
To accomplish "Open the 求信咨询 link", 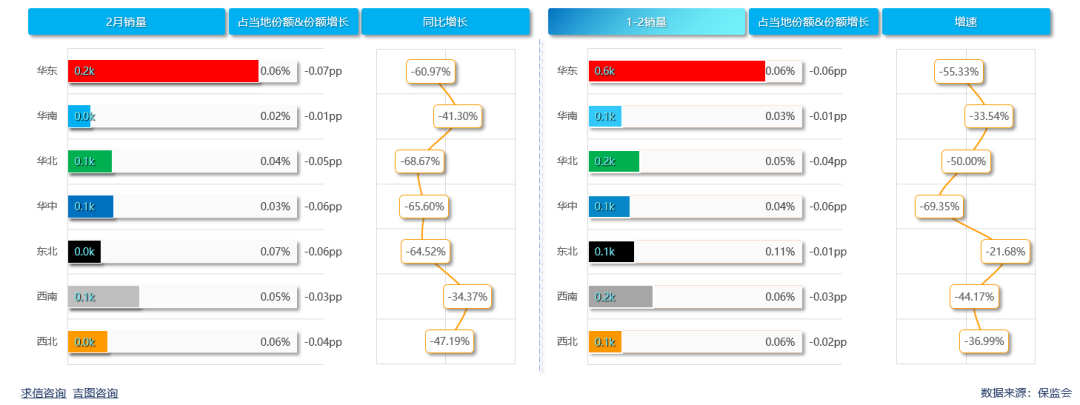I will 44,393.
